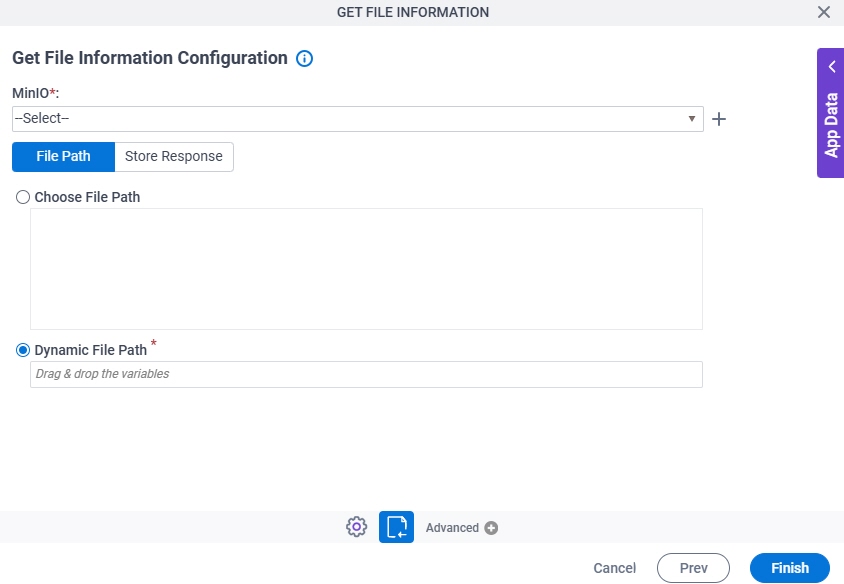Click the Get File Information Configuration heading
Image resolution: width=844 pixels, height=584 pixels.
coord(150,58)
